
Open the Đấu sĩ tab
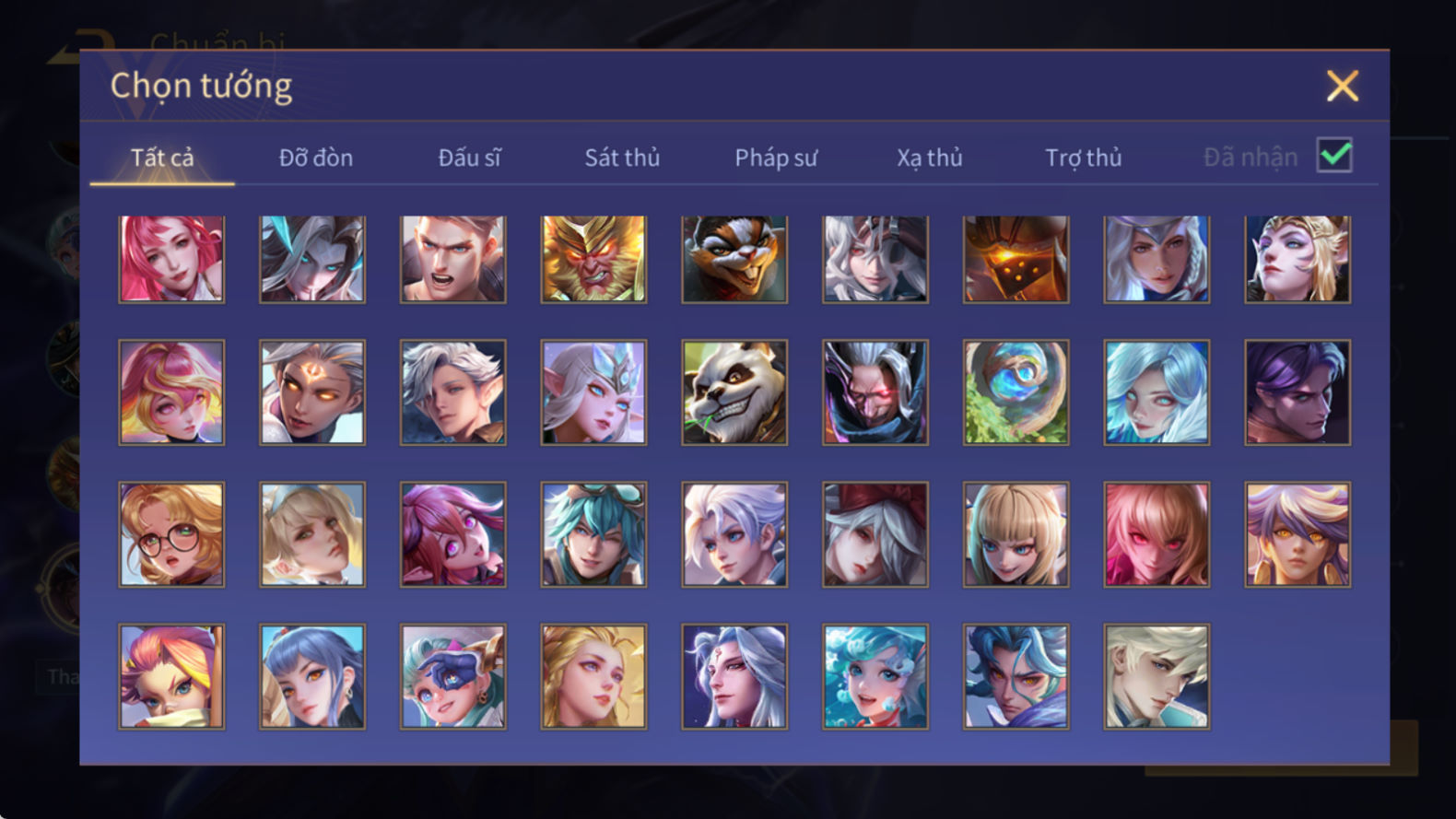[469, 158]
